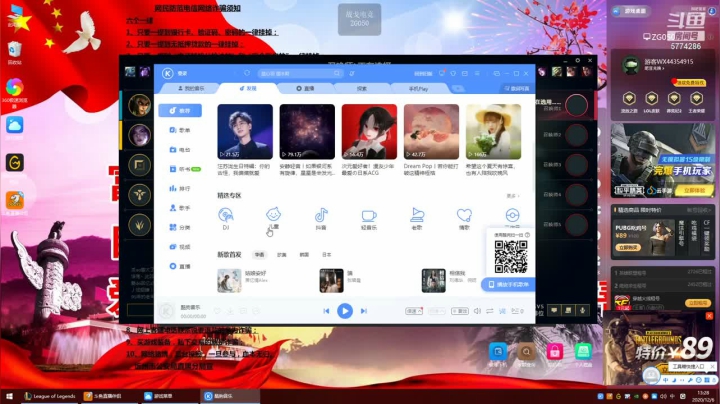This screenshot has width=720, height=404.
Task: Click the previous track button
Action: 326,311
